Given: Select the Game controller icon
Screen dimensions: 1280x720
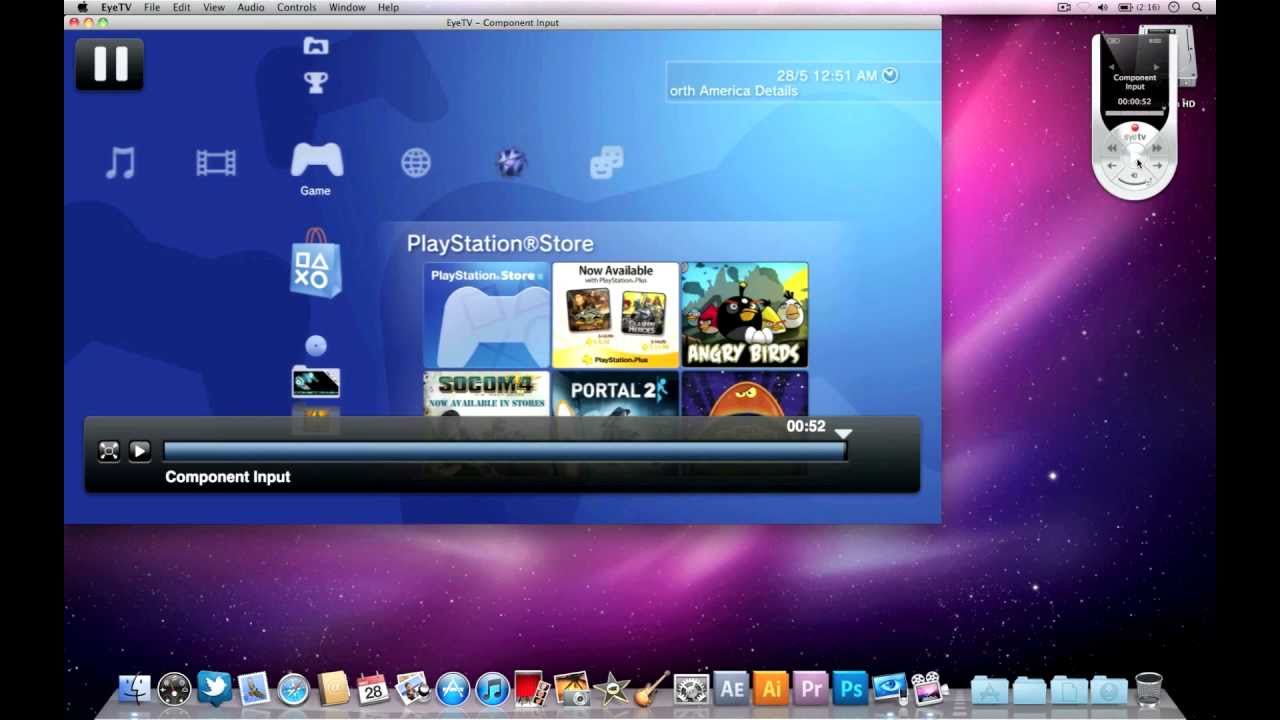Looking at the screenshot, I should (x=316, y=160).
